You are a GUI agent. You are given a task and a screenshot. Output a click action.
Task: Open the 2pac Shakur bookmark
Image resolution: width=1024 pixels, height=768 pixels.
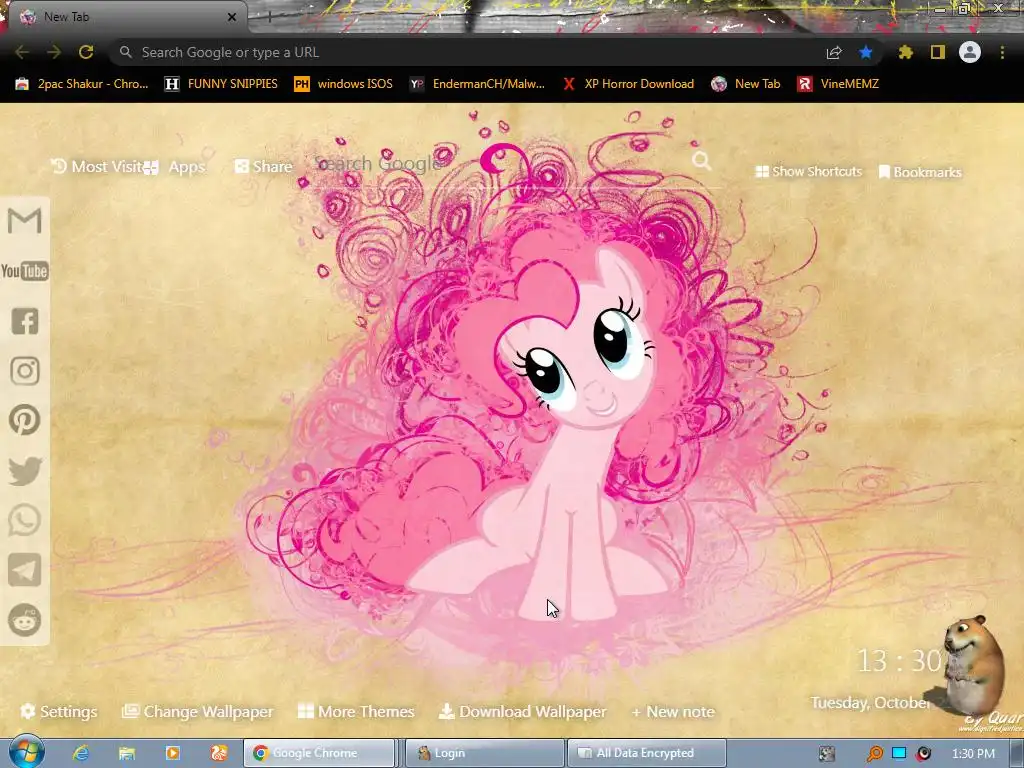click(82, 84)
